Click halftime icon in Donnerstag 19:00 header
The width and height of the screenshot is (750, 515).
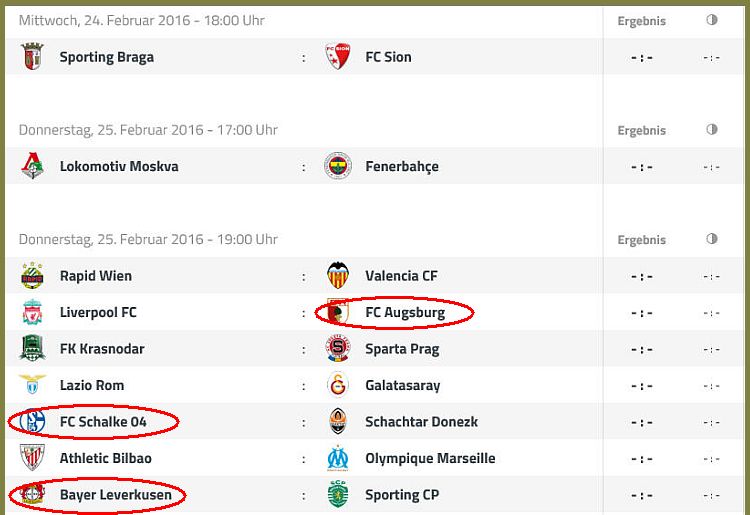tap(712, 239)
